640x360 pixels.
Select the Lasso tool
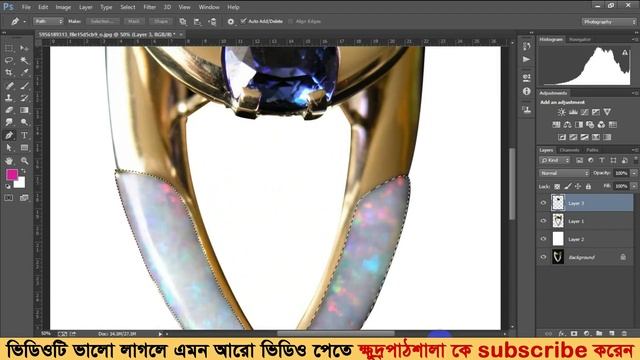[x=9, y=60]
